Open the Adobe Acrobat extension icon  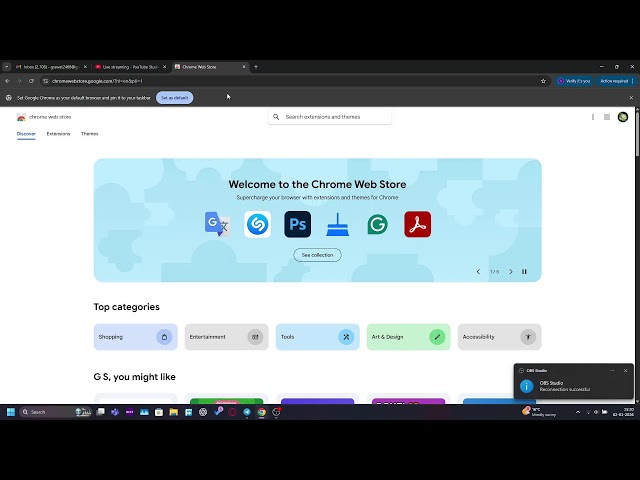(418, 224)
